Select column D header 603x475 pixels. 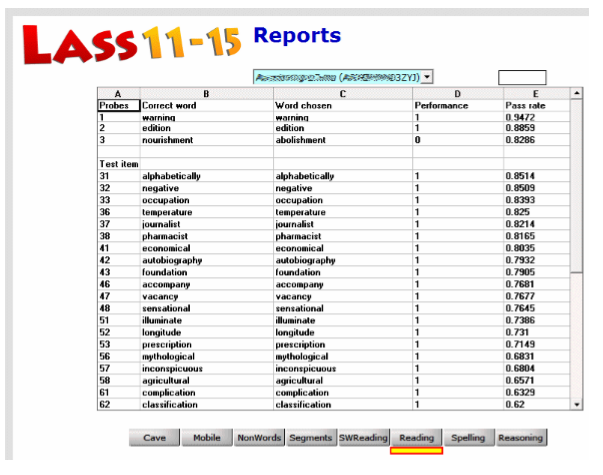458,93
